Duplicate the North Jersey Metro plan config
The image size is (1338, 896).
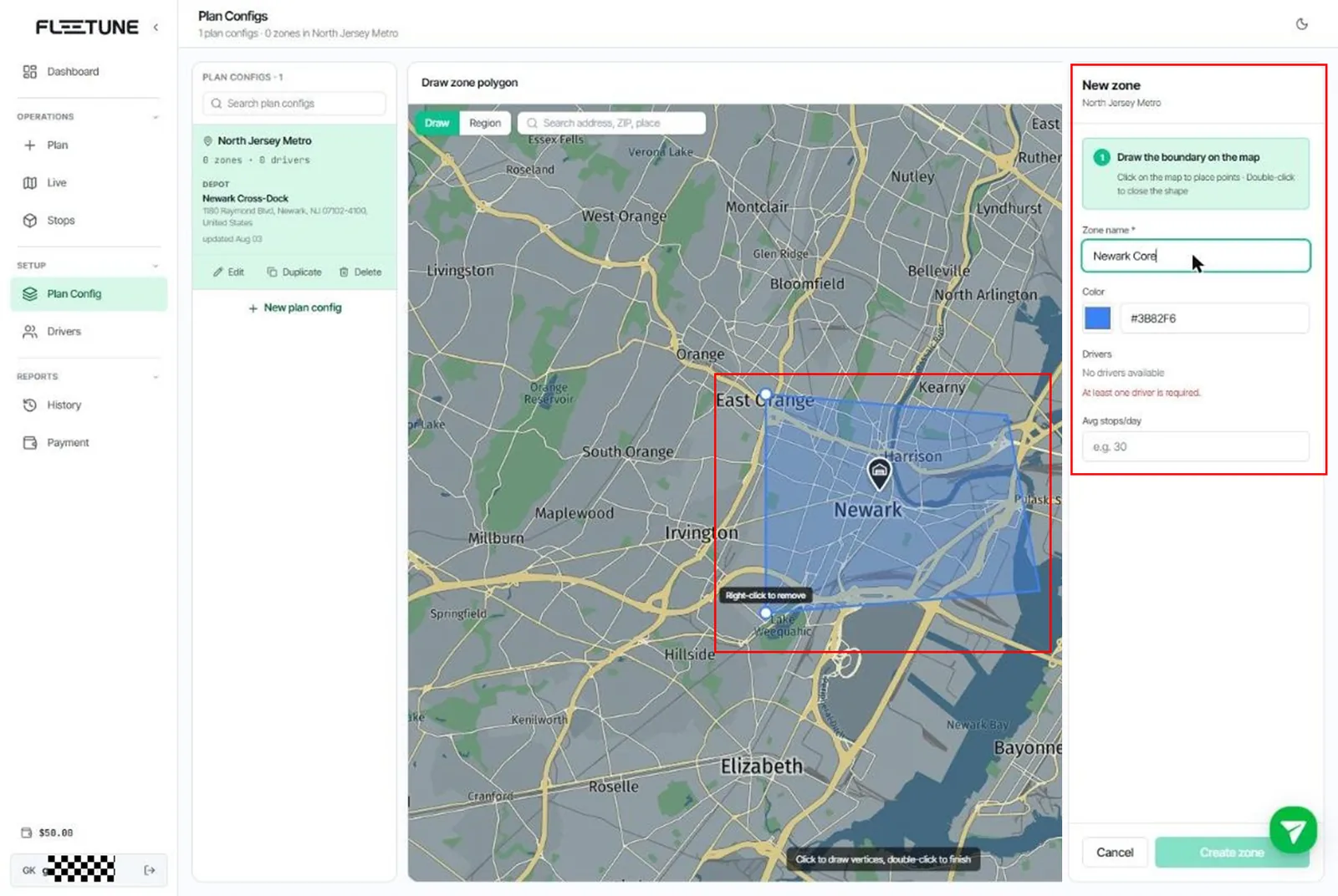pos(294,272)
